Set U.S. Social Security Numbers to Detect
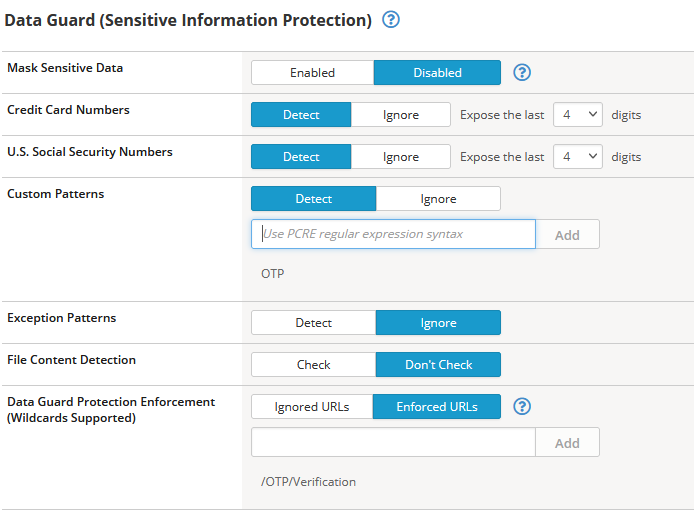Image resolution: width=694 pixels, height=529 pixels. [x=301, y=156]
